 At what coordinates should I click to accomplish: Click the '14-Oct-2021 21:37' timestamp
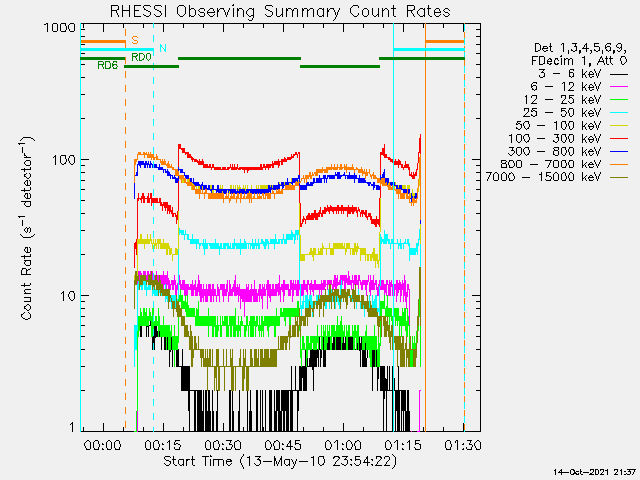pyautogui.click(x=595, y=472)
